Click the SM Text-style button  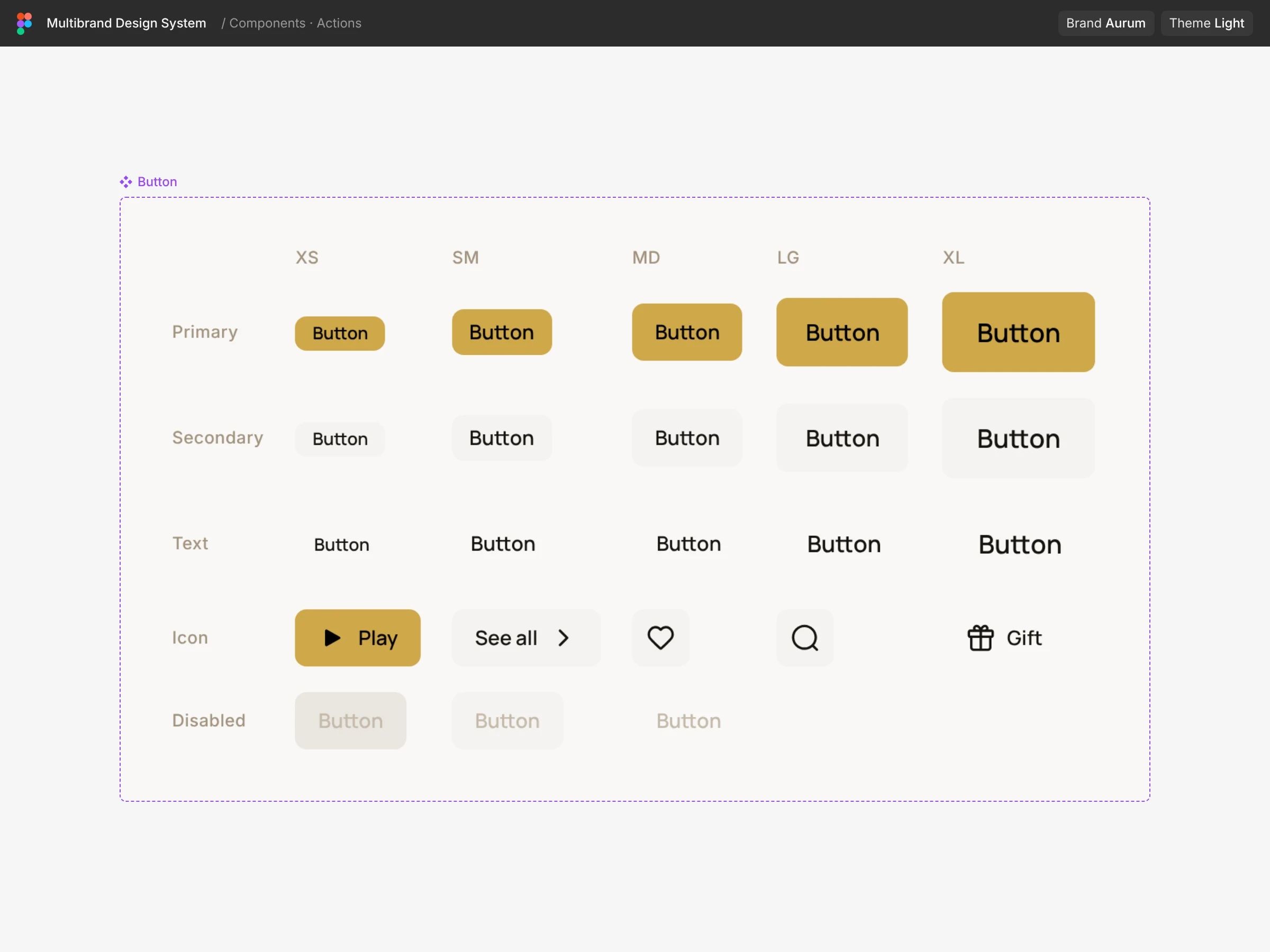click(503, 543)
